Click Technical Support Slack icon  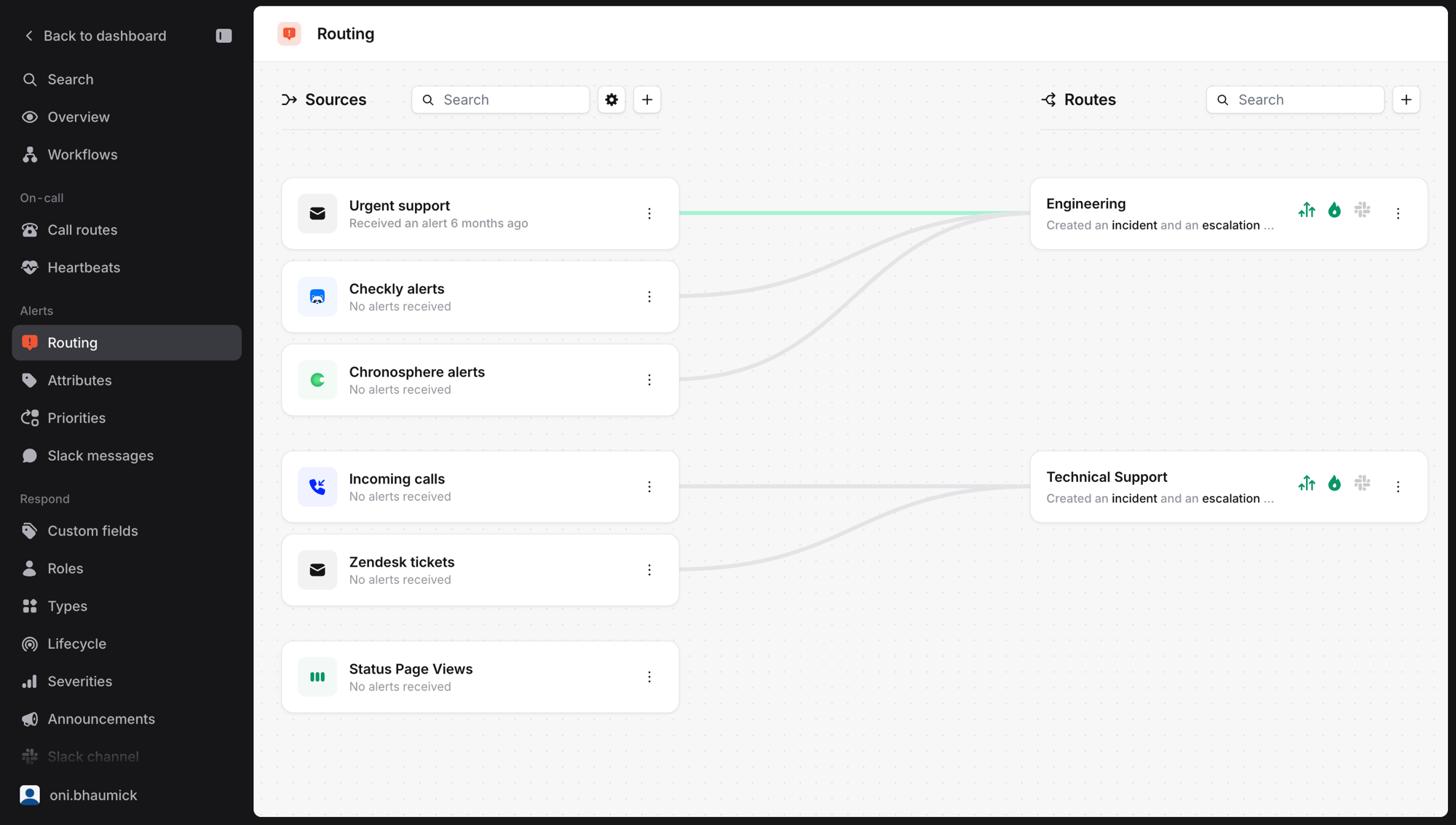click(x=1362, y=483)
